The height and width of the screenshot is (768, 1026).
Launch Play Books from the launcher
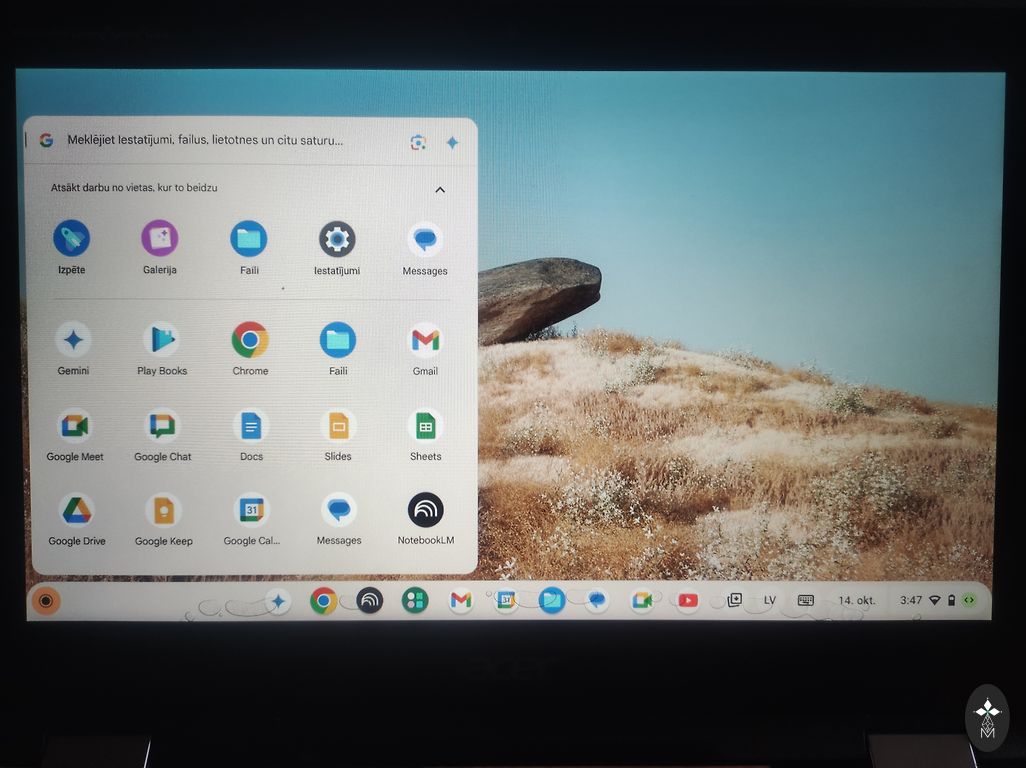coord(161,341)
